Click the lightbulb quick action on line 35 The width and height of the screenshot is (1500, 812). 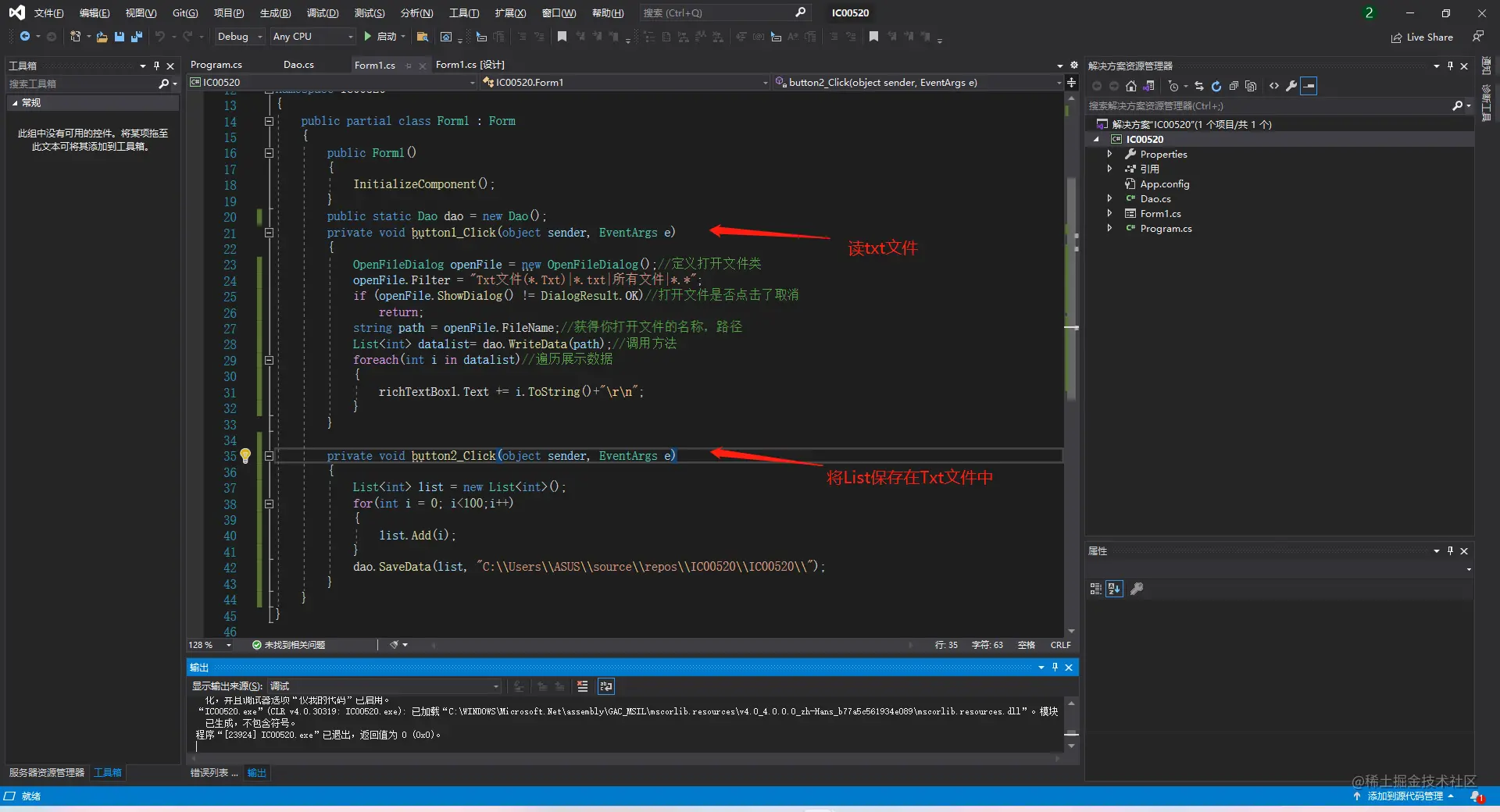[245, 455]
